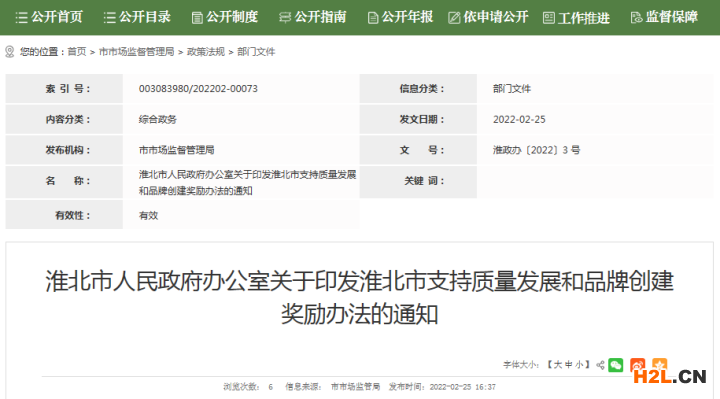Screen dimensions: 720x399
Task: Open 政策法规 breadcrumb link
Action: click(206, 52)
